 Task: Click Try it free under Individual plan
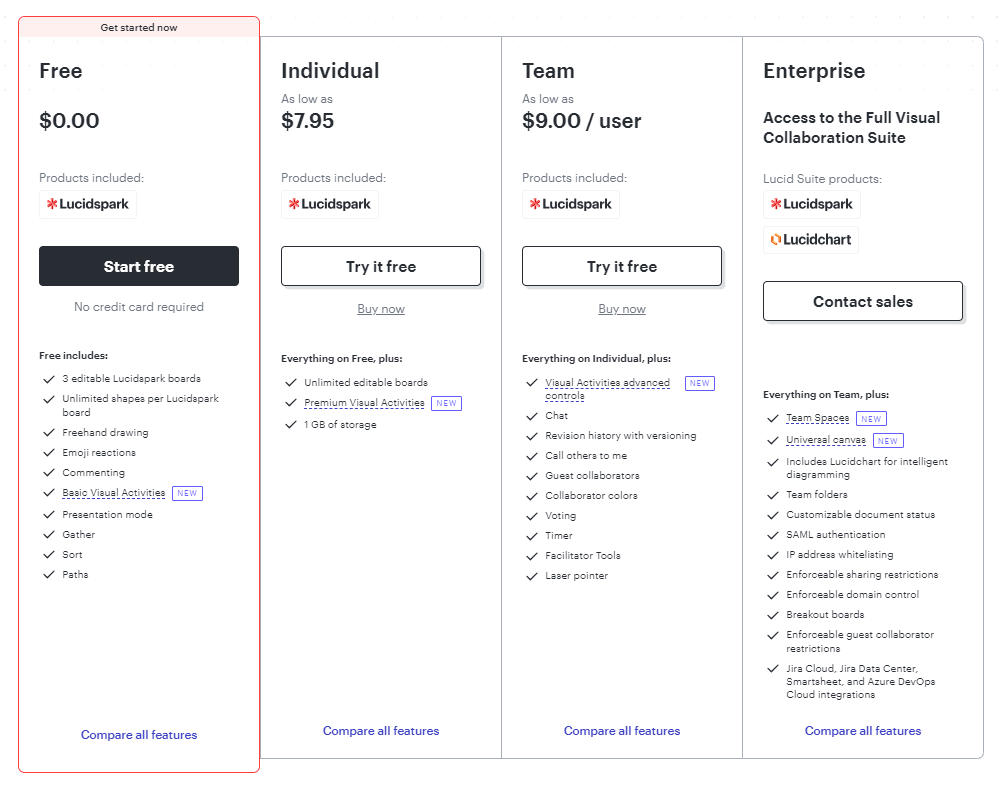click(x=381, y=267)
